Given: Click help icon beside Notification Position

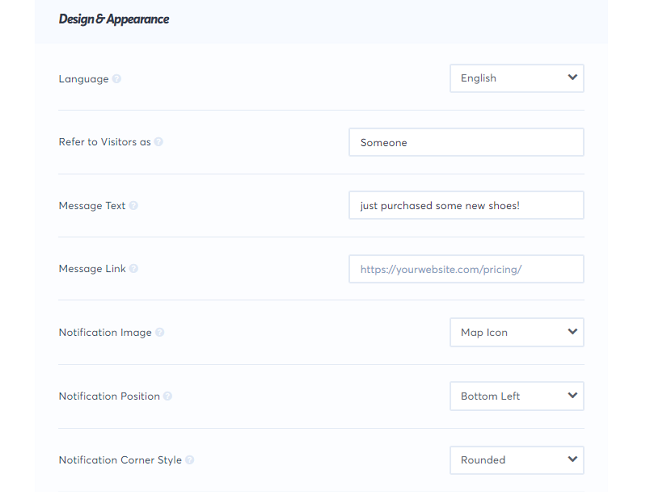Looking at the screenshot, I should (168, 397).
